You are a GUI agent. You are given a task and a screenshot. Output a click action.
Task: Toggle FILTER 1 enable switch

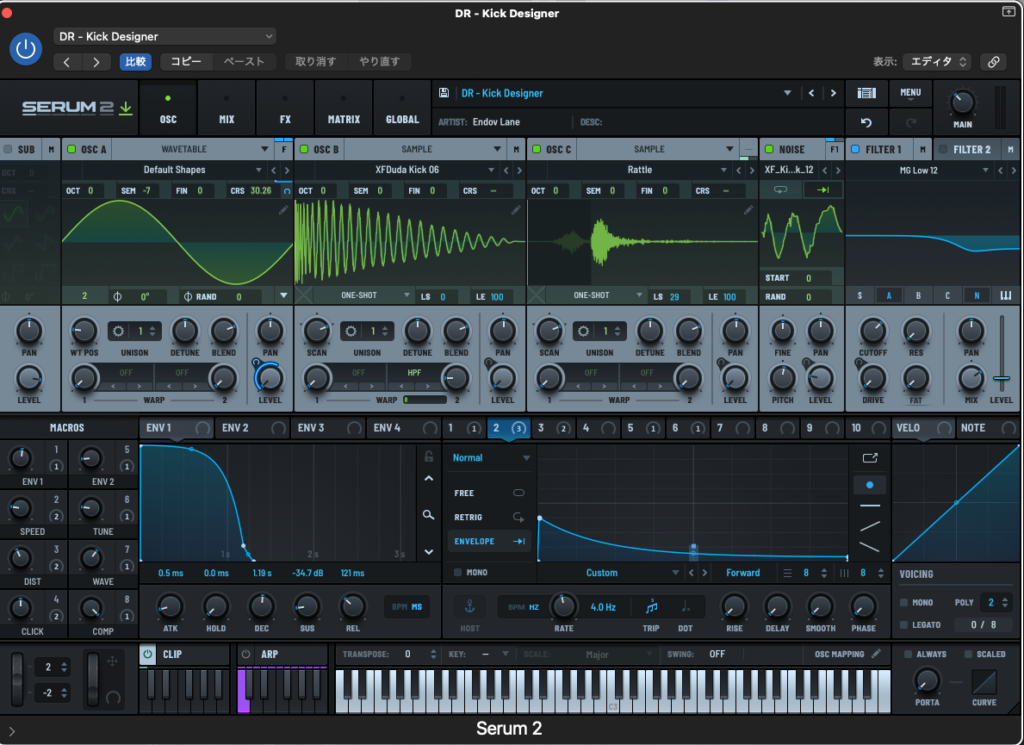(856, 150)
